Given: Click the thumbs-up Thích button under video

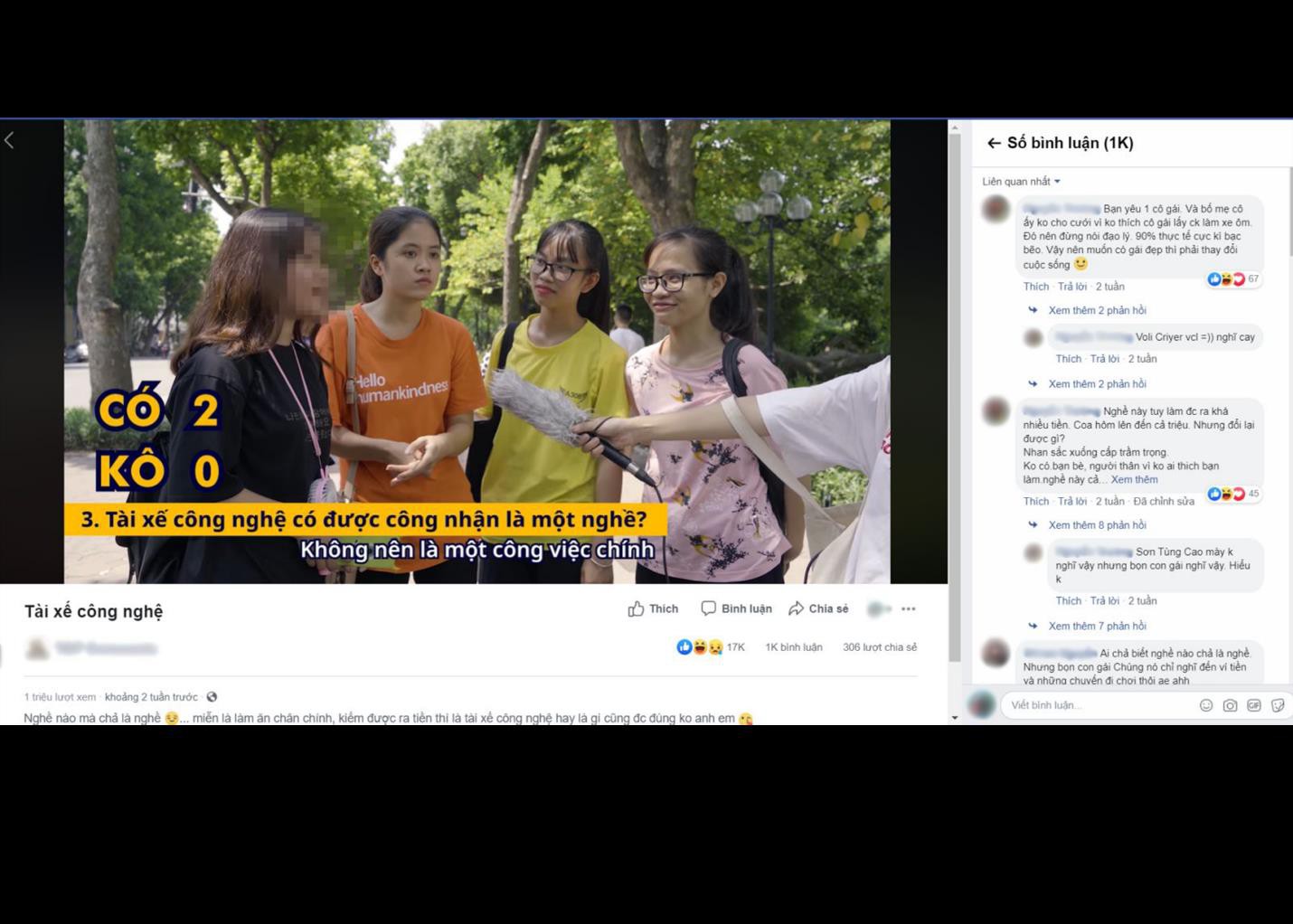Looking at the screenshot, I should click(653, 608).
